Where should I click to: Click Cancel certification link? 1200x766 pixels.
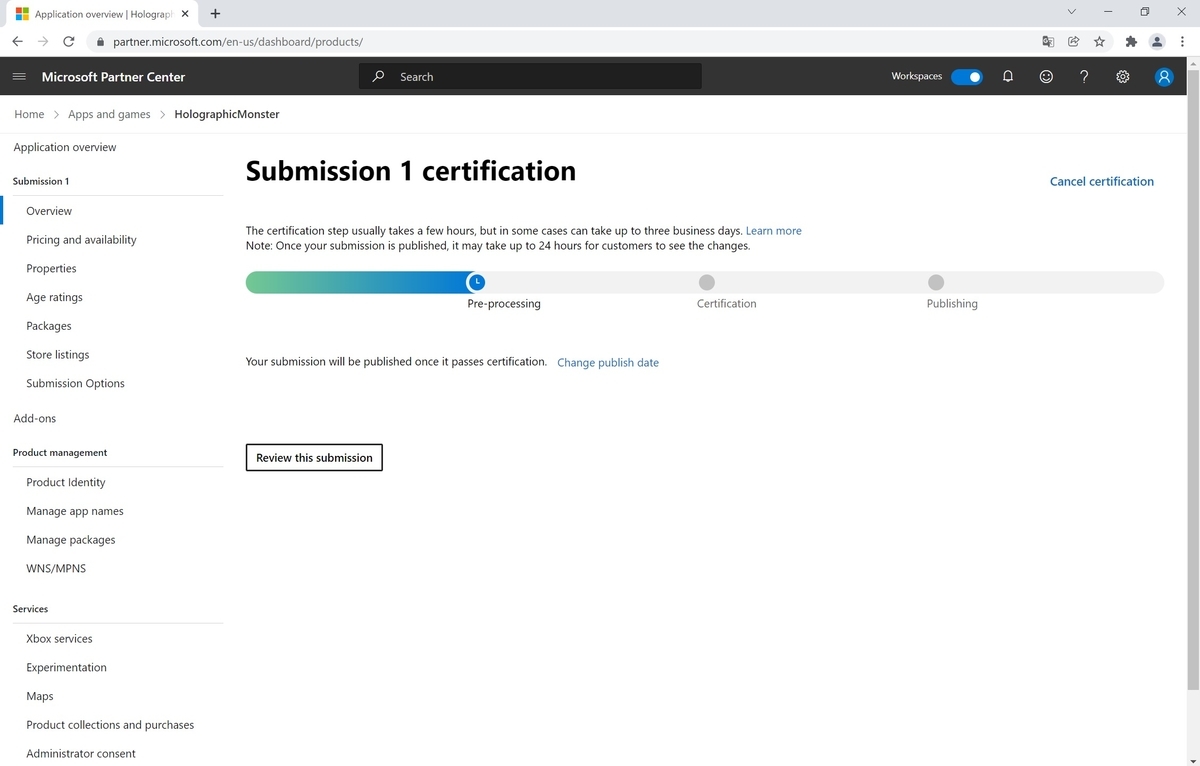[1102, 181]
